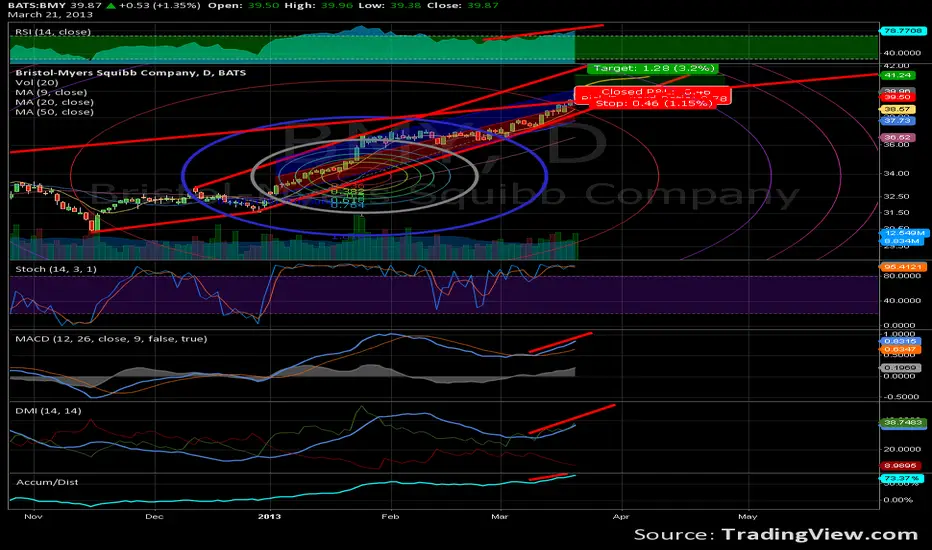The image size is (932, 550).
Task: Click the blue 0.8316 MACD value tag
Action: 899,341
